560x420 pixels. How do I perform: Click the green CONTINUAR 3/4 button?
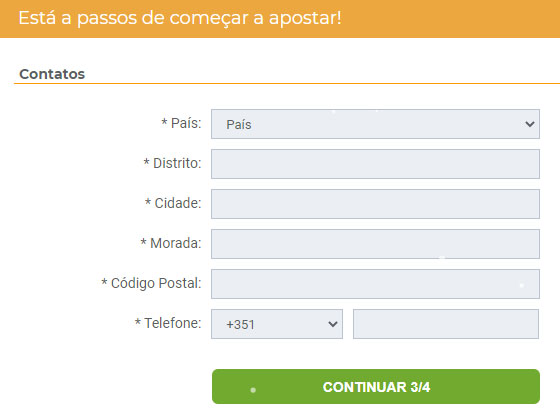click(x=376, y=386)
